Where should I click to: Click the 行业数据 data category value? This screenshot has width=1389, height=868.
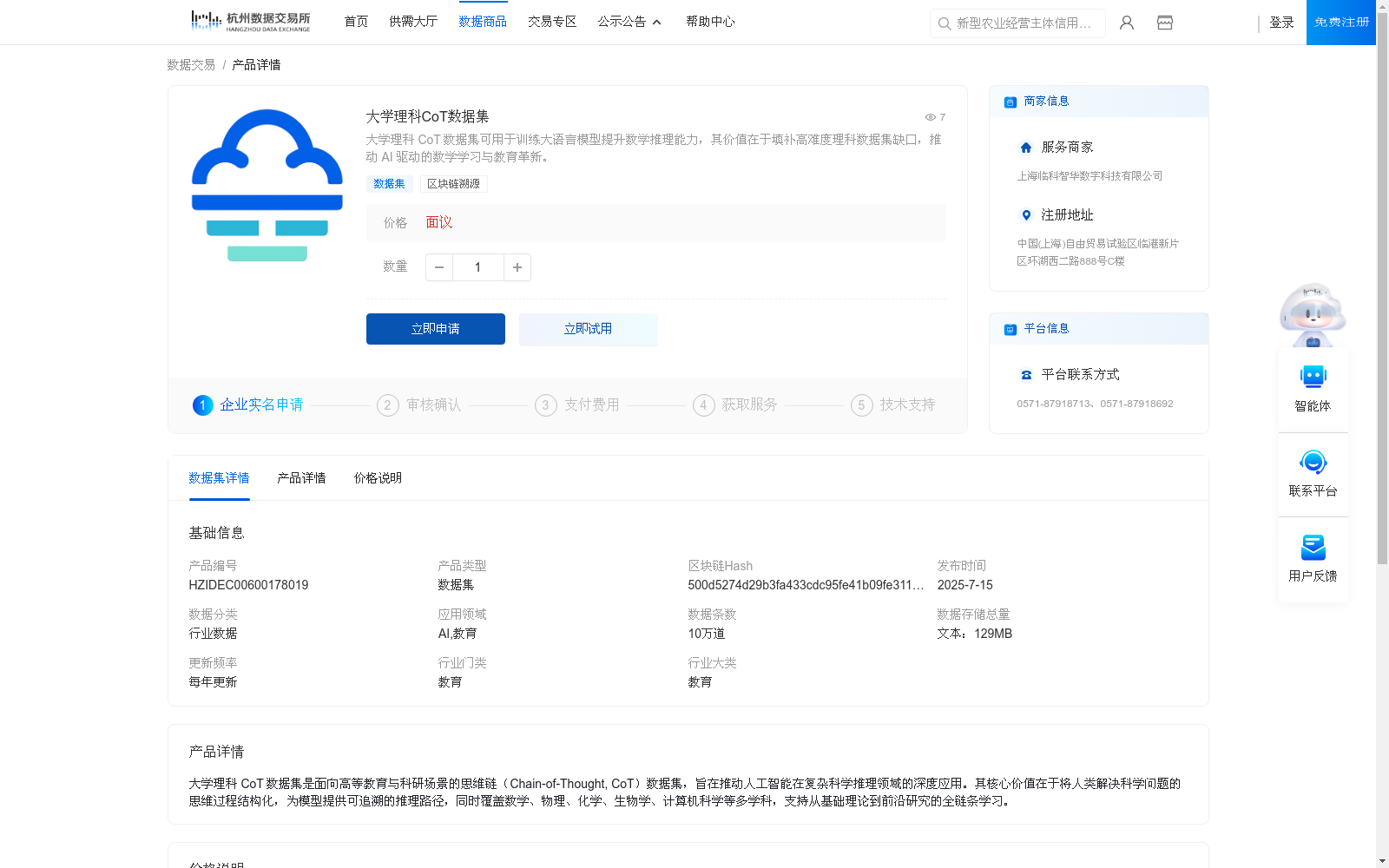pos(213,634)
